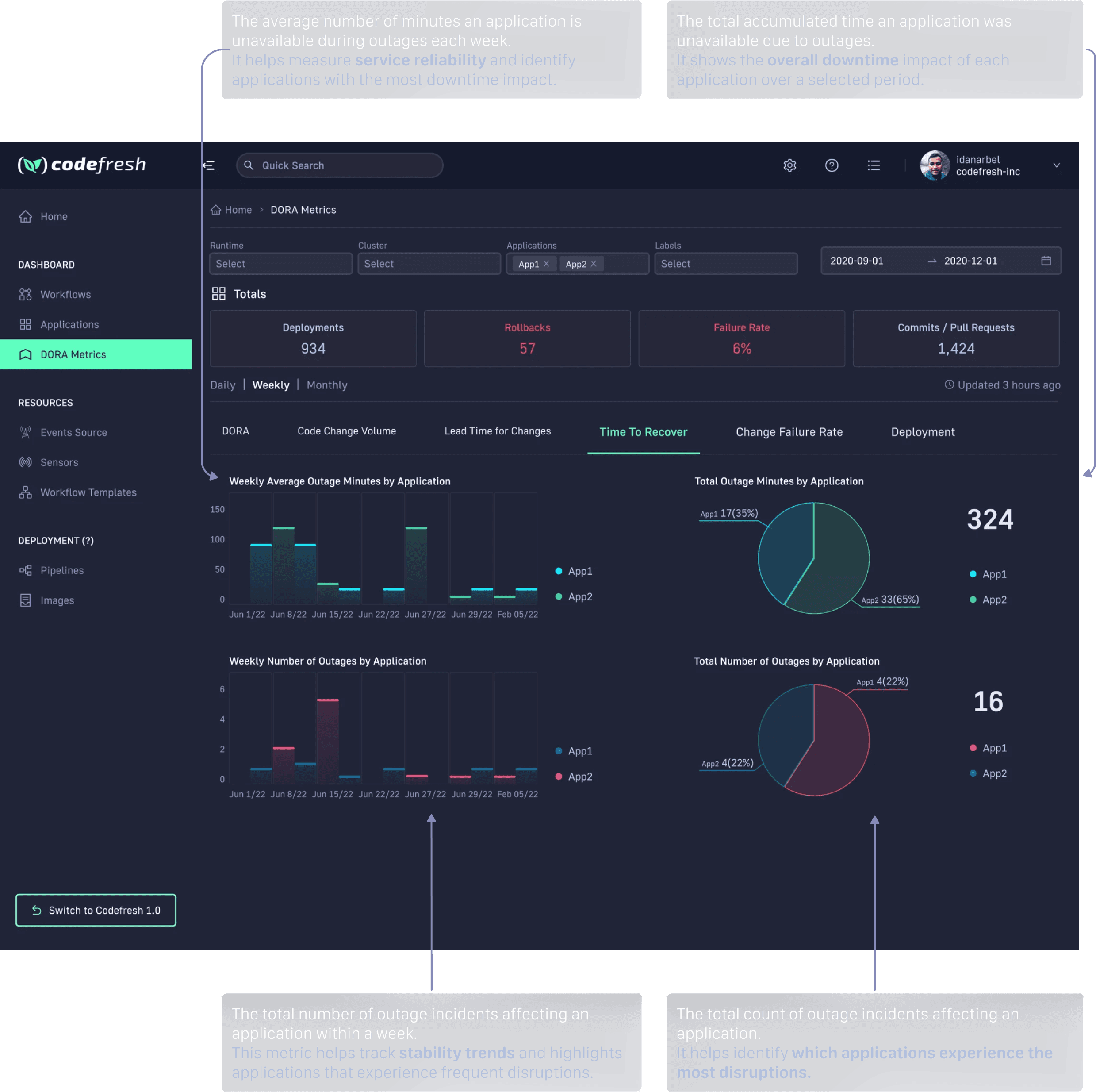
Task: Open the Lead Time for Changes tab
Action: click(497, 431)
